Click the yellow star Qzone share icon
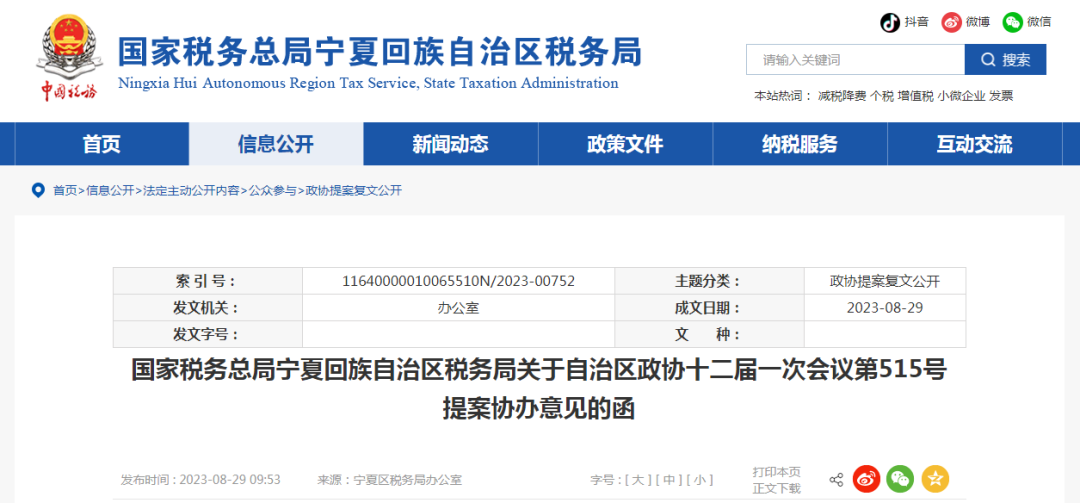The image size is (1080, 503). point(934,480)
